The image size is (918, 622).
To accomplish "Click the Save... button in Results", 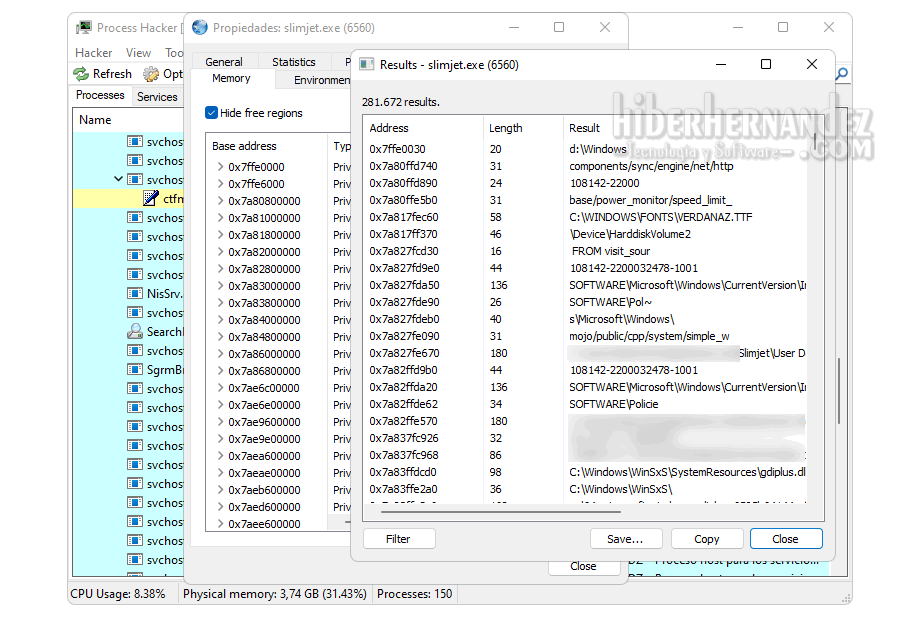I will point(626,539).
